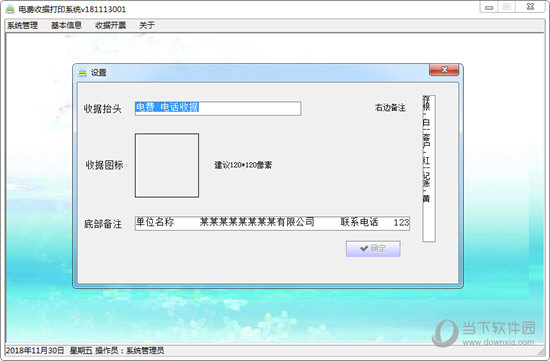Open the 收据开票 menu
This screenshot has height=361, width=550.
tap(110, 25)
